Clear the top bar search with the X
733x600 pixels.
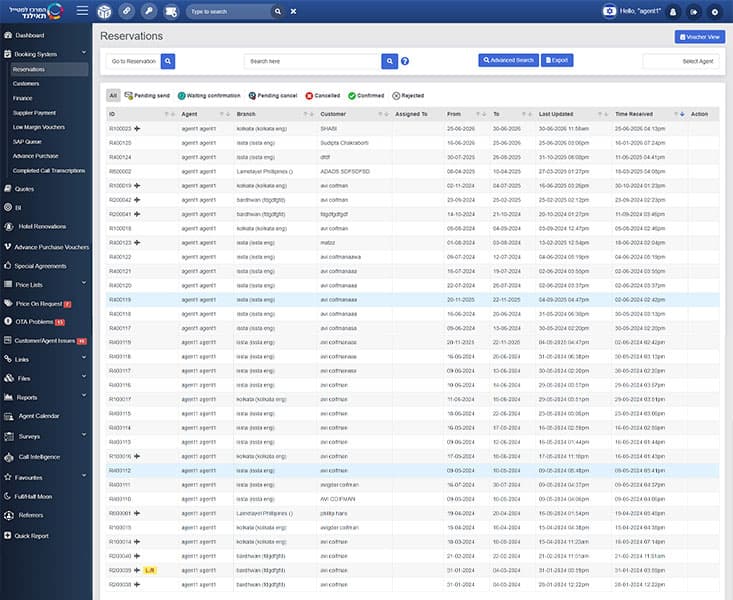click(293, 11)
